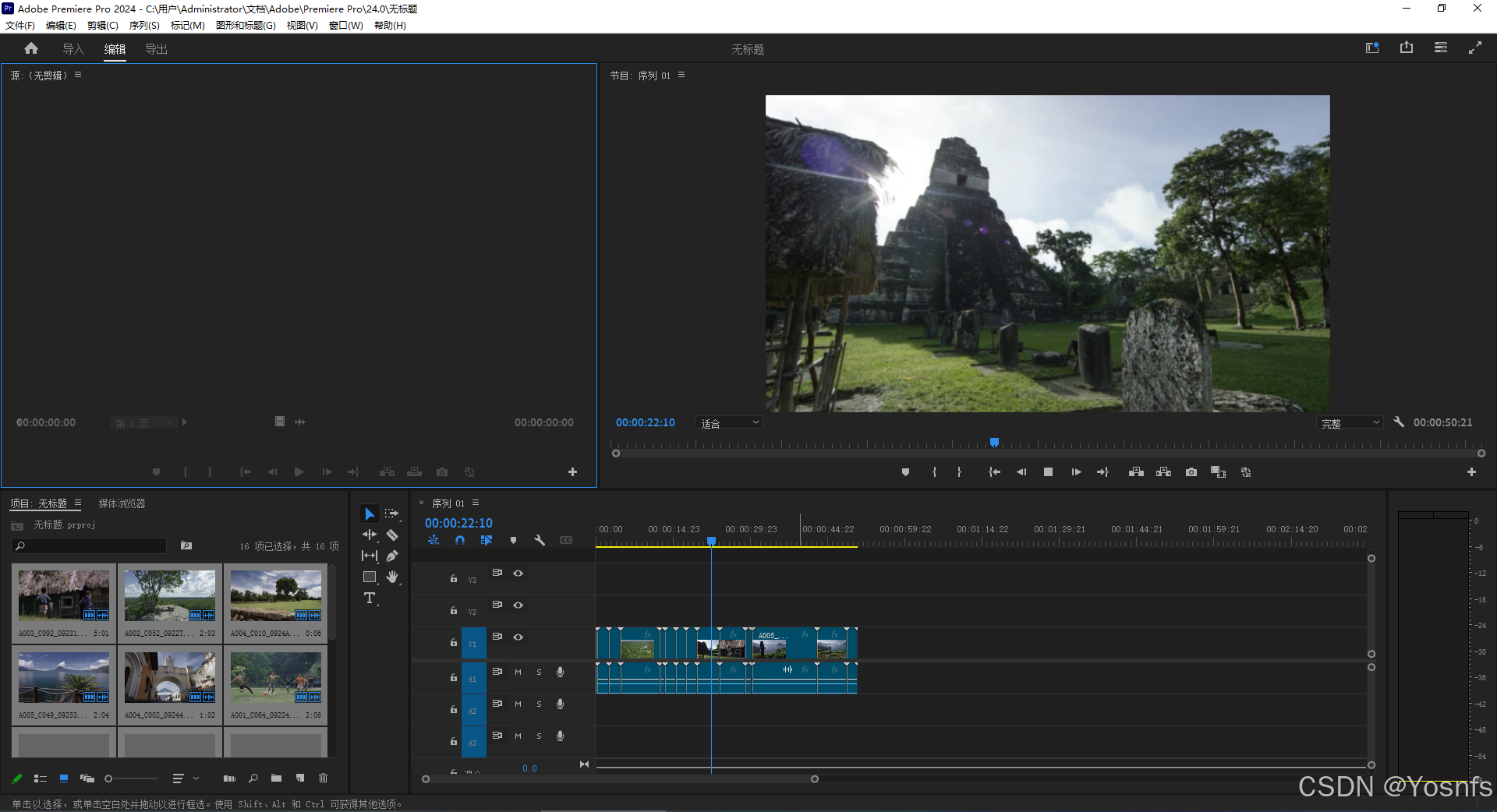Lock the V2 track
This screenshot has height=812, width=1497.
[x=453, y=611]
